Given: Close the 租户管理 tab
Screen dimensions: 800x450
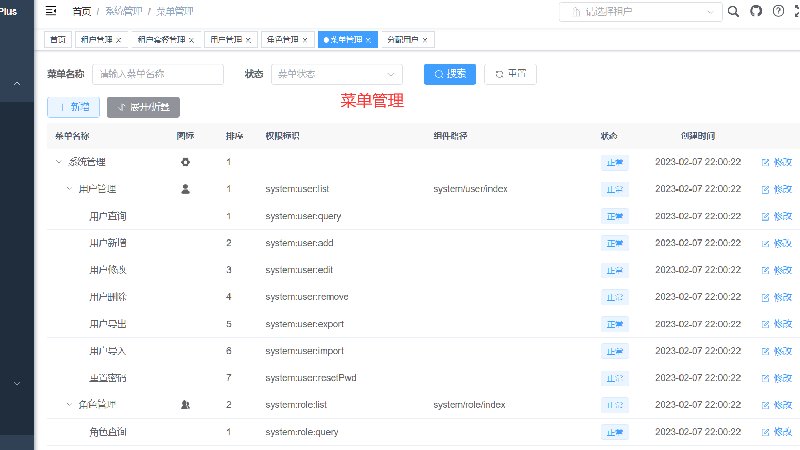Looking at the screenshot, I should [118, 40].
